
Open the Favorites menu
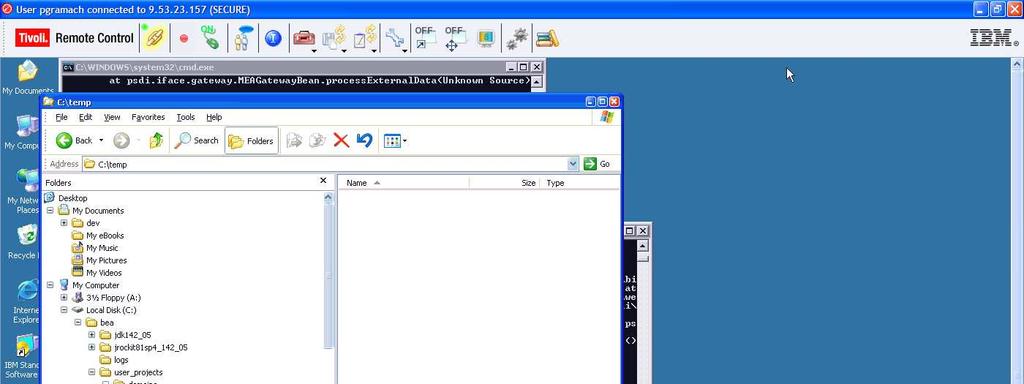coord(148,117)
